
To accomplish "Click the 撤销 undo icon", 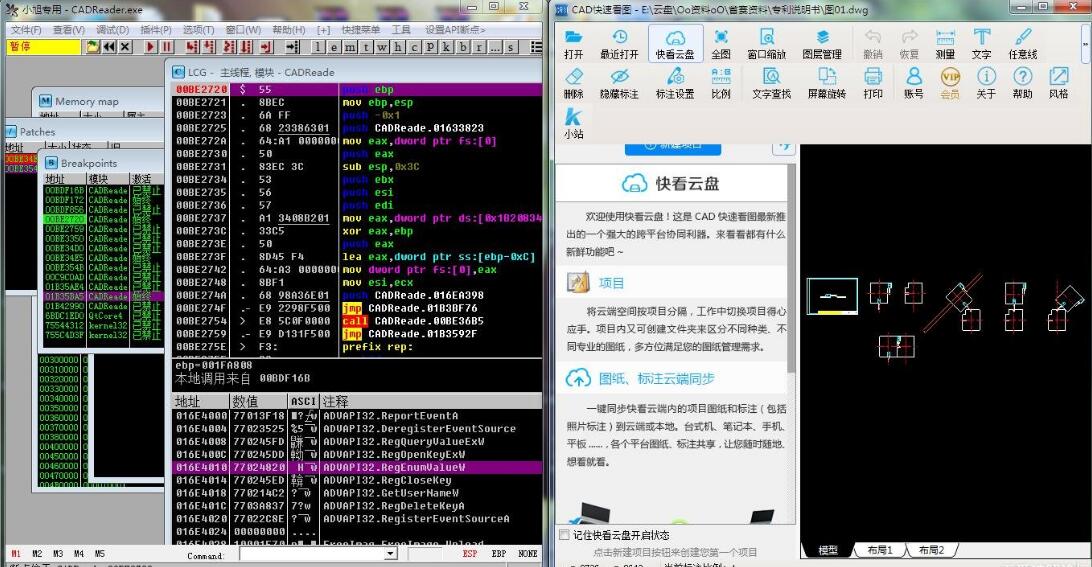I will 873,37.
